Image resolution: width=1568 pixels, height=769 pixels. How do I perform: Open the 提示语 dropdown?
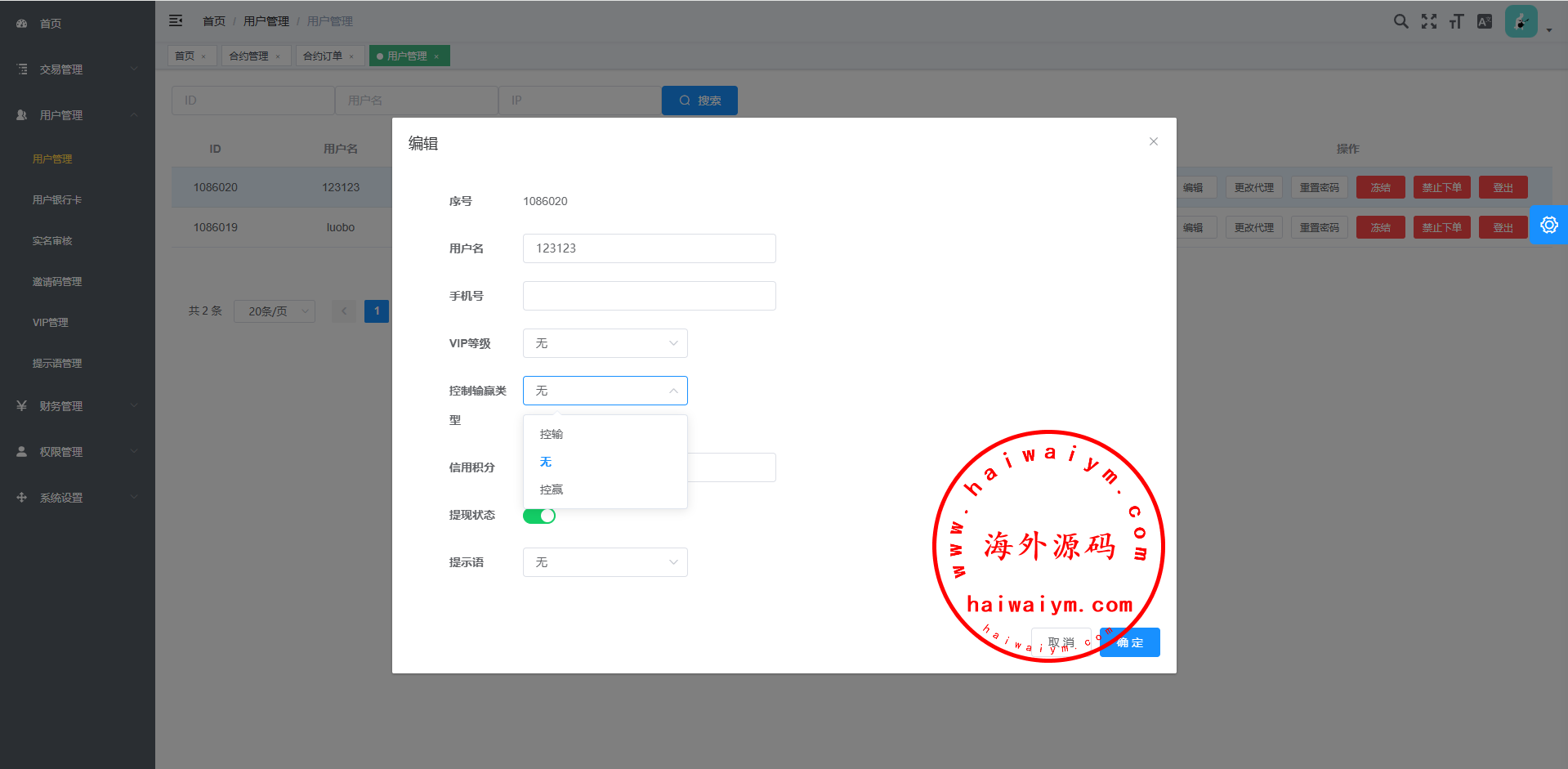(x=605, y=562)
